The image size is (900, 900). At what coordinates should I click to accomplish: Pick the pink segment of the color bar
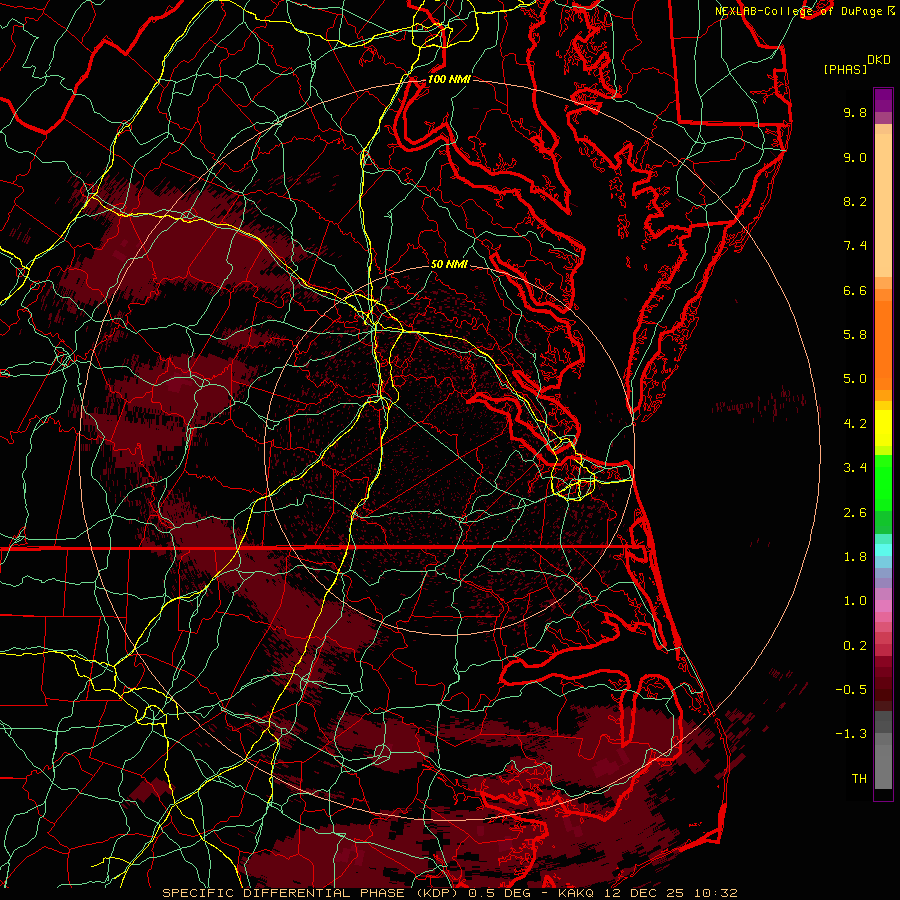(x=883, y=606)
